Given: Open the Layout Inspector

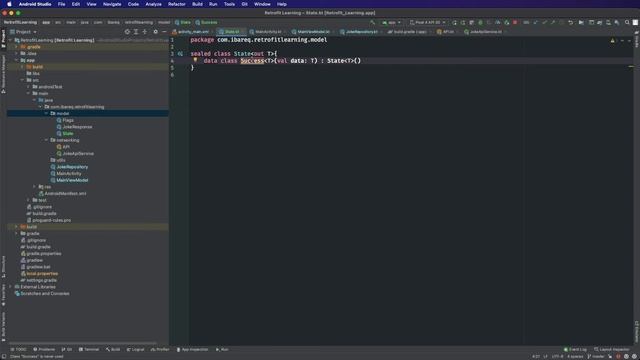Looking at the screenshot, I should coord(612,350).
